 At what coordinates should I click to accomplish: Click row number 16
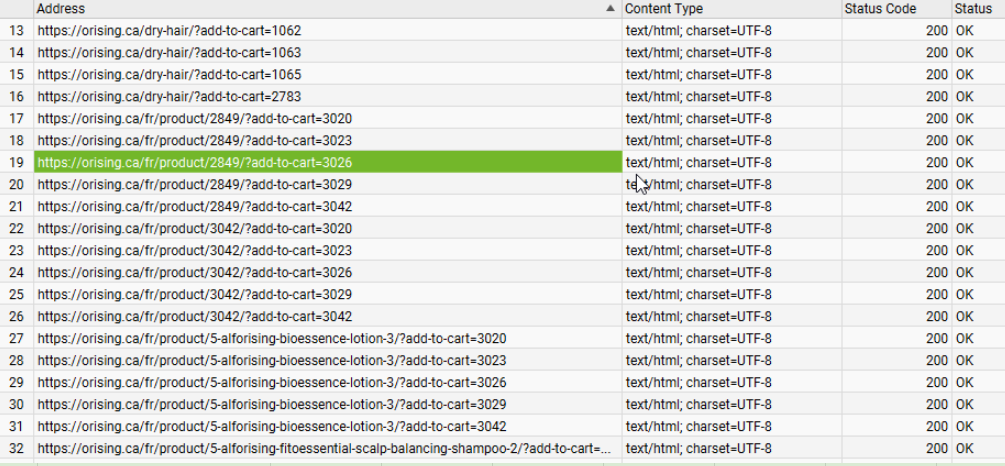pyautogui.click(x=17, y=96)
